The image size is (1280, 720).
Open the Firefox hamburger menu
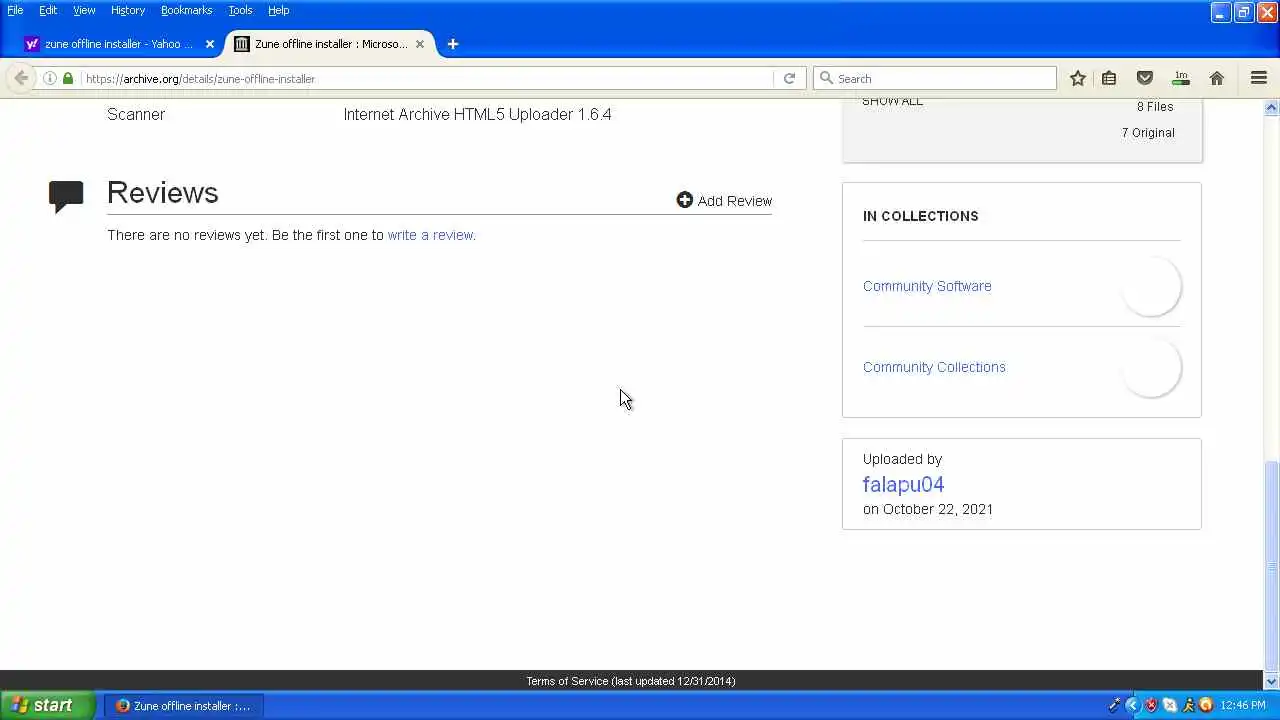(x=1259, y=78)
